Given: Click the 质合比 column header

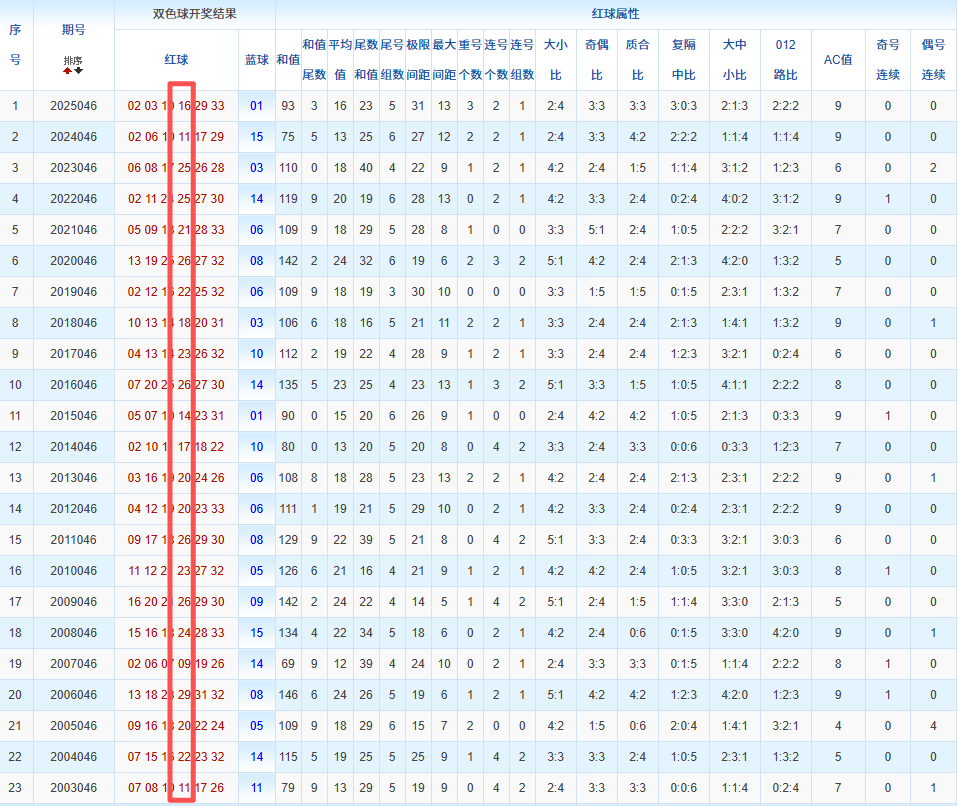Looking at the screenshot, I should click(x=637, y=59).
